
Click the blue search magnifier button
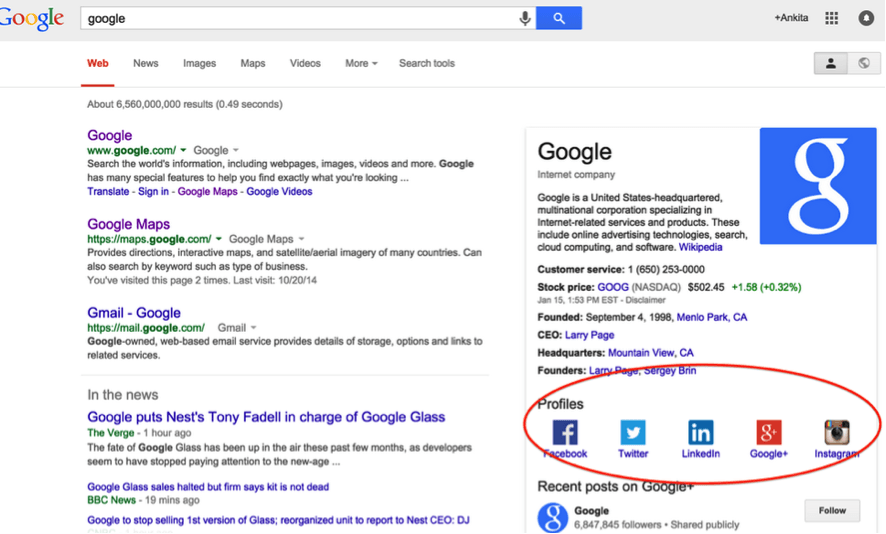click(x=558, y=18)
